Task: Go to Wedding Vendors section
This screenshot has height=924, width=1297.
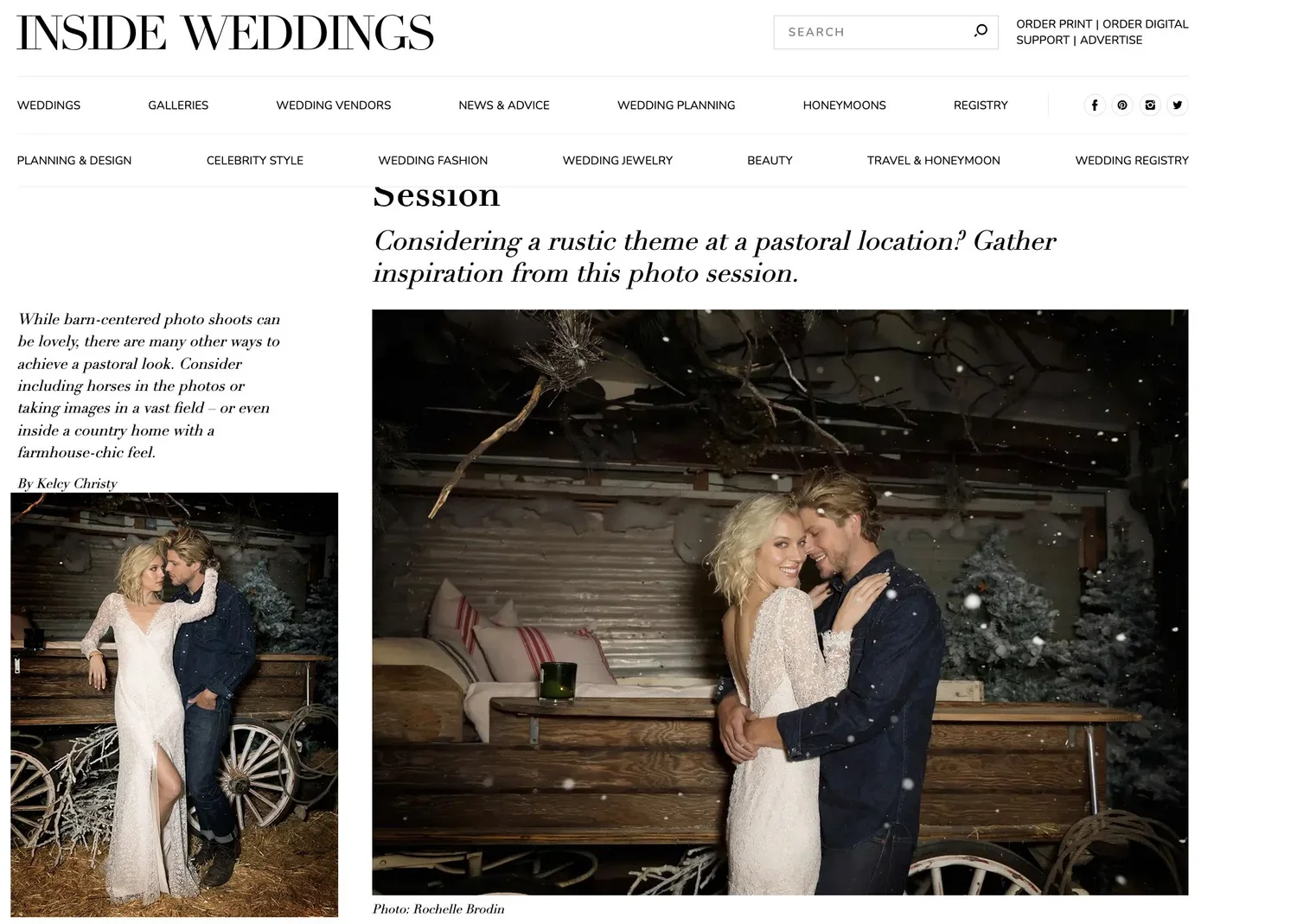Action: [x=334, y=105]
